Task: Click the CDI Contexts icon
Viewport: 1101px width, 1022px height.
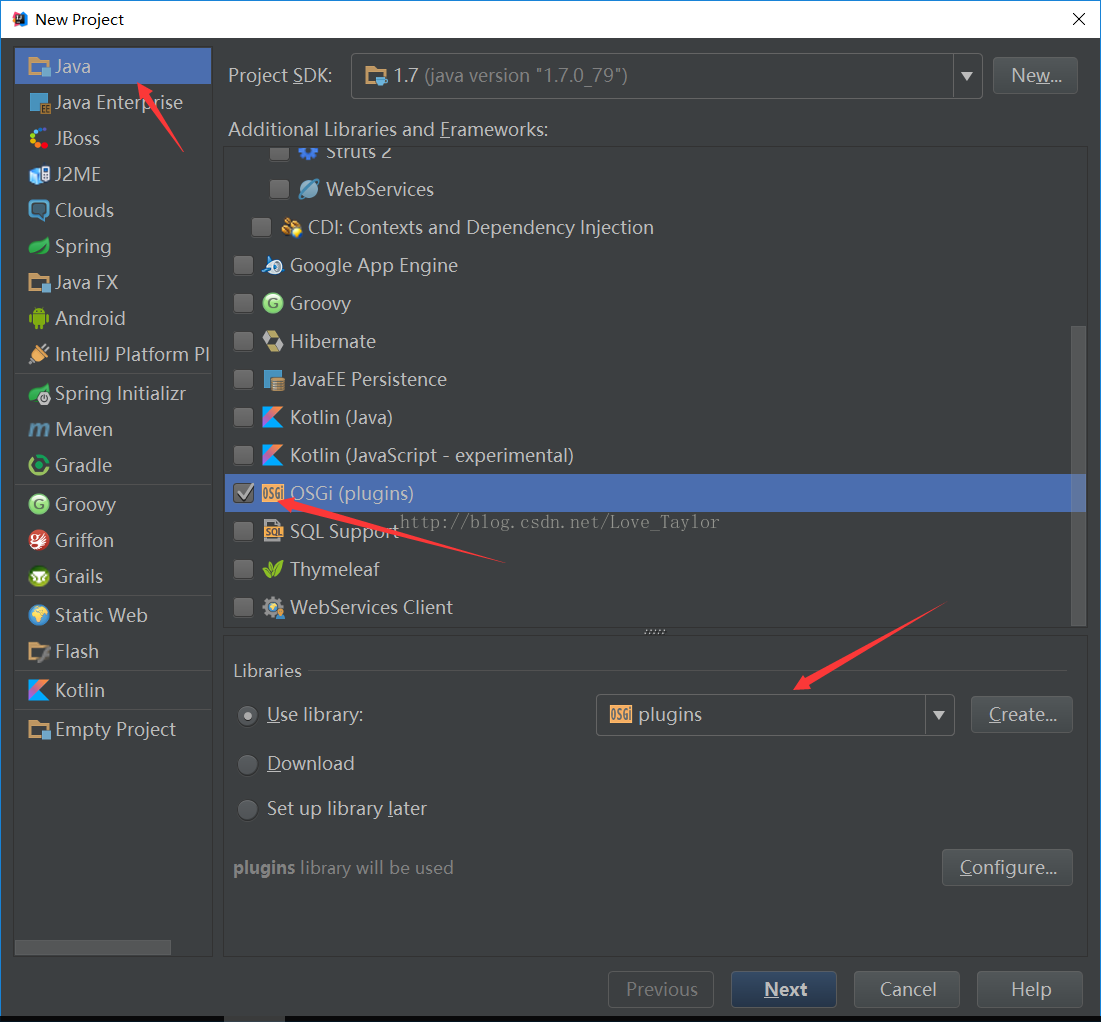Action: pos(291,228)
